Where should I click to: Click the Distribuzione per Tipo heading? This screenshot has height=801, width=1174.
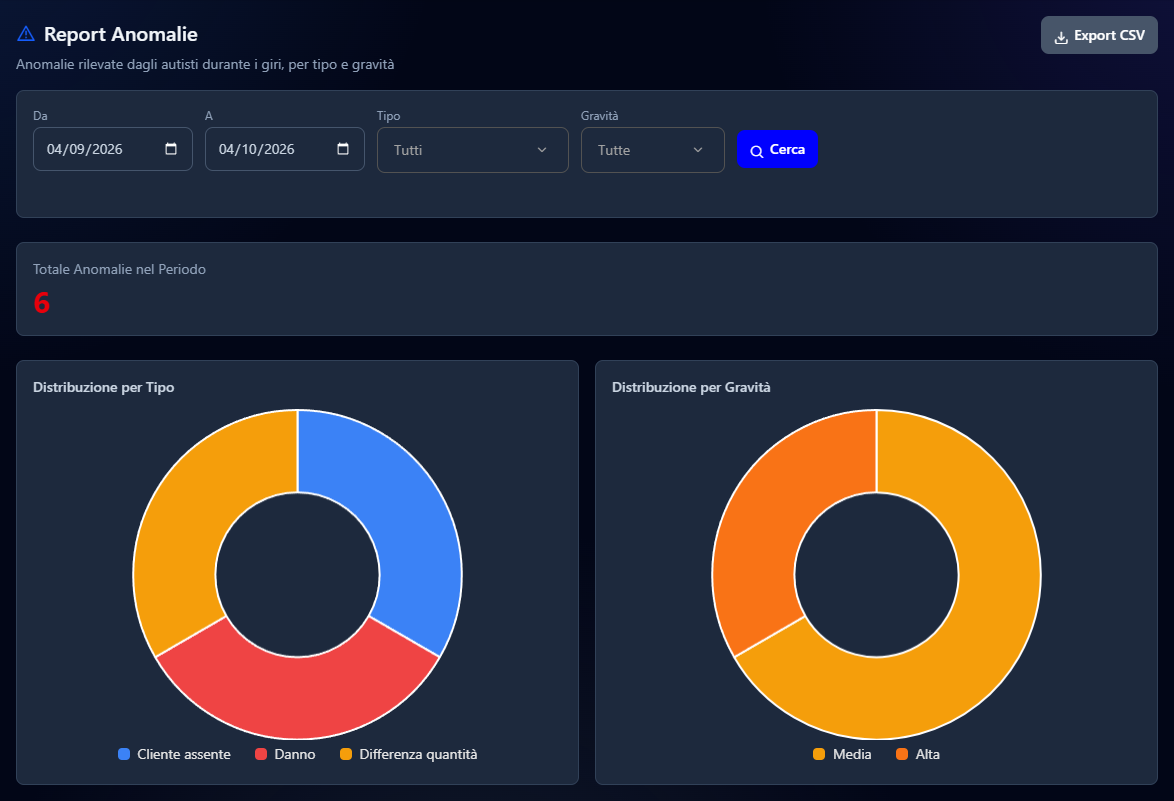click(103, 387)
